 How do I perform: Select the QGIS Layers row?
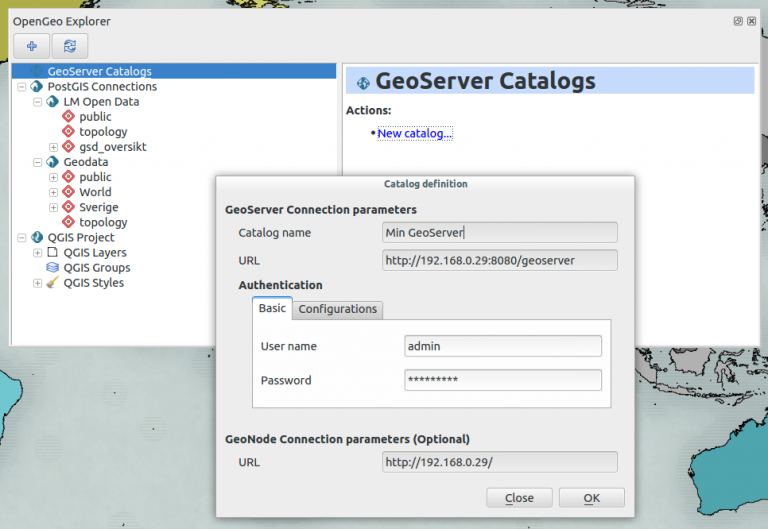[x=95, y=253]
